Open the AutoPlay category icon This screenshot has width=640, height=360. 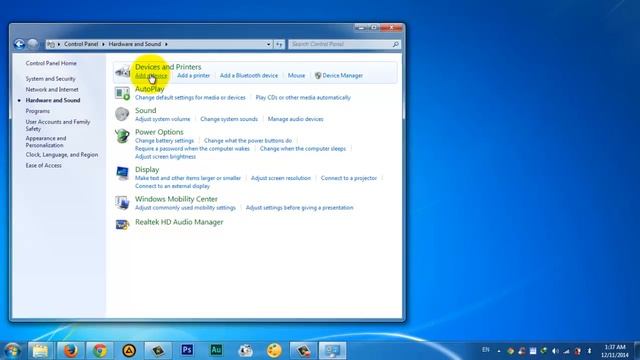click(x=122, y=93)
